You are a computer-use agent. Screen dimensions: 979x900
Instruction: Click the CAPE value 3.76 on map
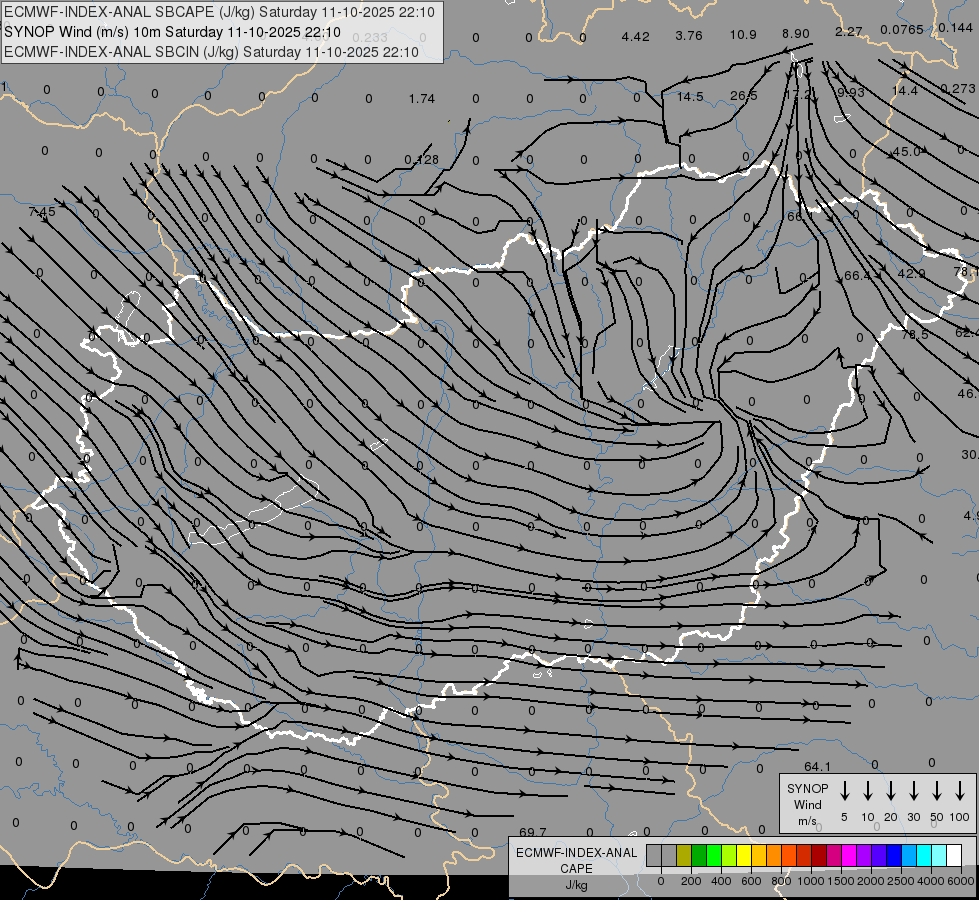[689, 36]
